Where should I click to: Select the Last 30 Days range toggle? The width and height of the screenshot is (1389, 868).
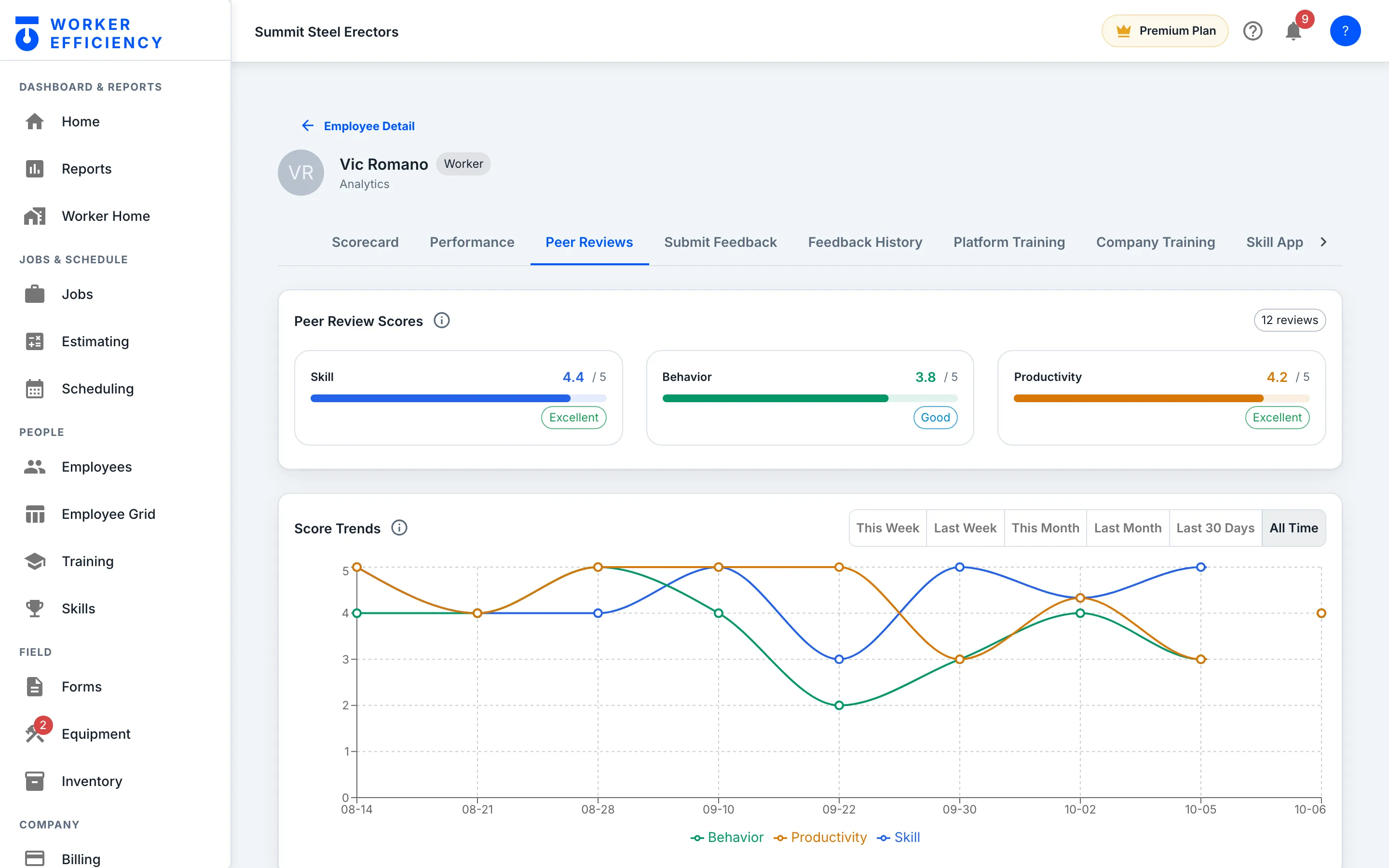[1215, 528]
